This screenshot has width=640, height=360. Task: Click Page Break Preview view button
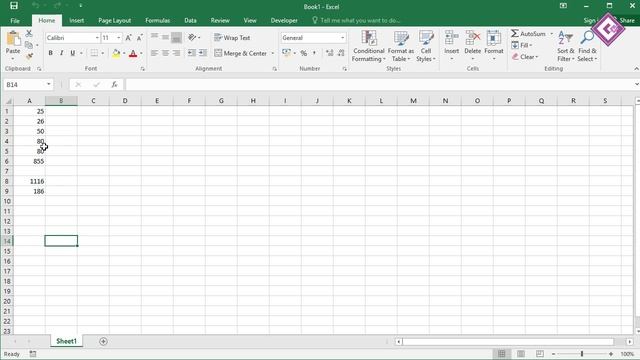point(540,353)
